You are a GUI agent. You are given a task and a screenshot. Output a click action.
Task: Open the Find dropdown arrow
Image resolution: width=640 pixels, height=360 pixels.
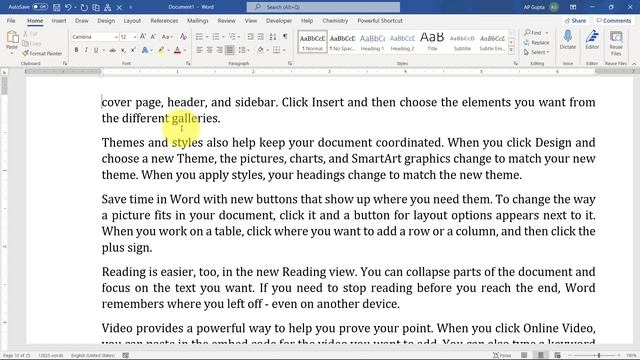547,33
